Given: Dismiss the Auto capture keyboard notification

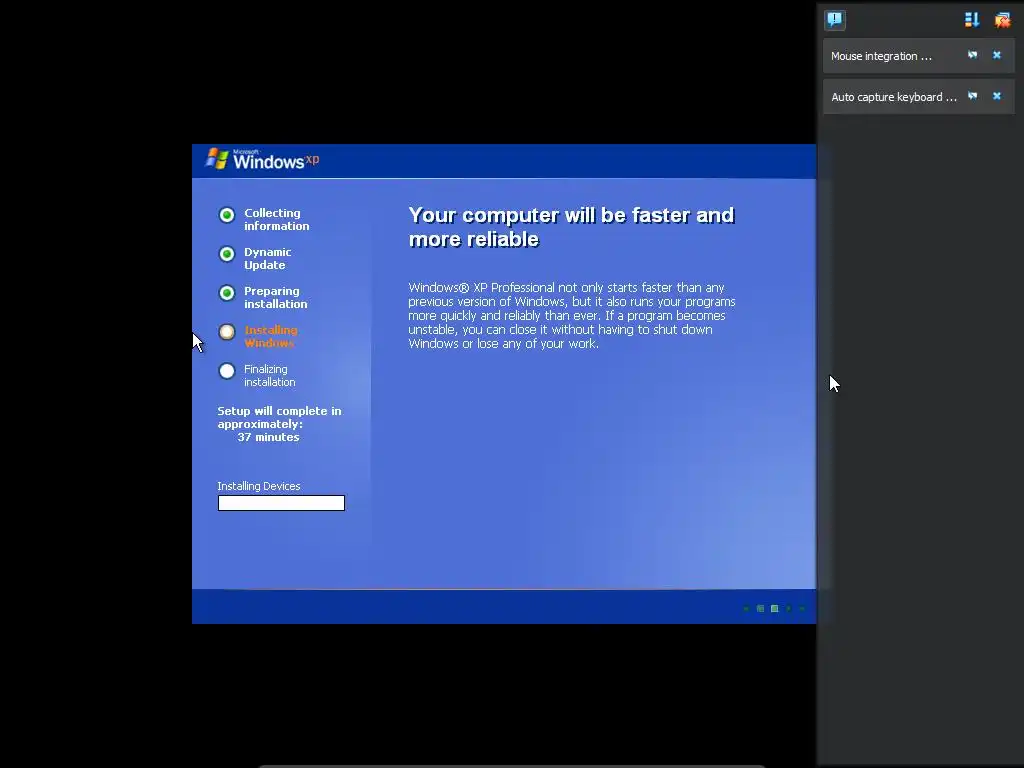Looking at the screenshot, I should pos(997,96).
